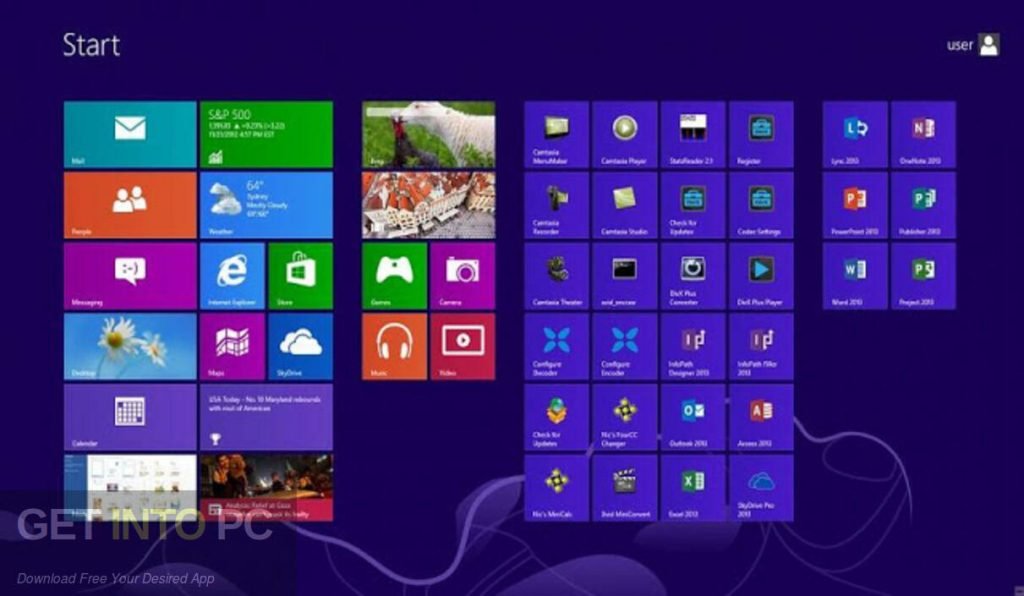Open the Desktop tile preview
Image resolution: width=1024 pixels, height=596 pixels.
coord(129,348)
